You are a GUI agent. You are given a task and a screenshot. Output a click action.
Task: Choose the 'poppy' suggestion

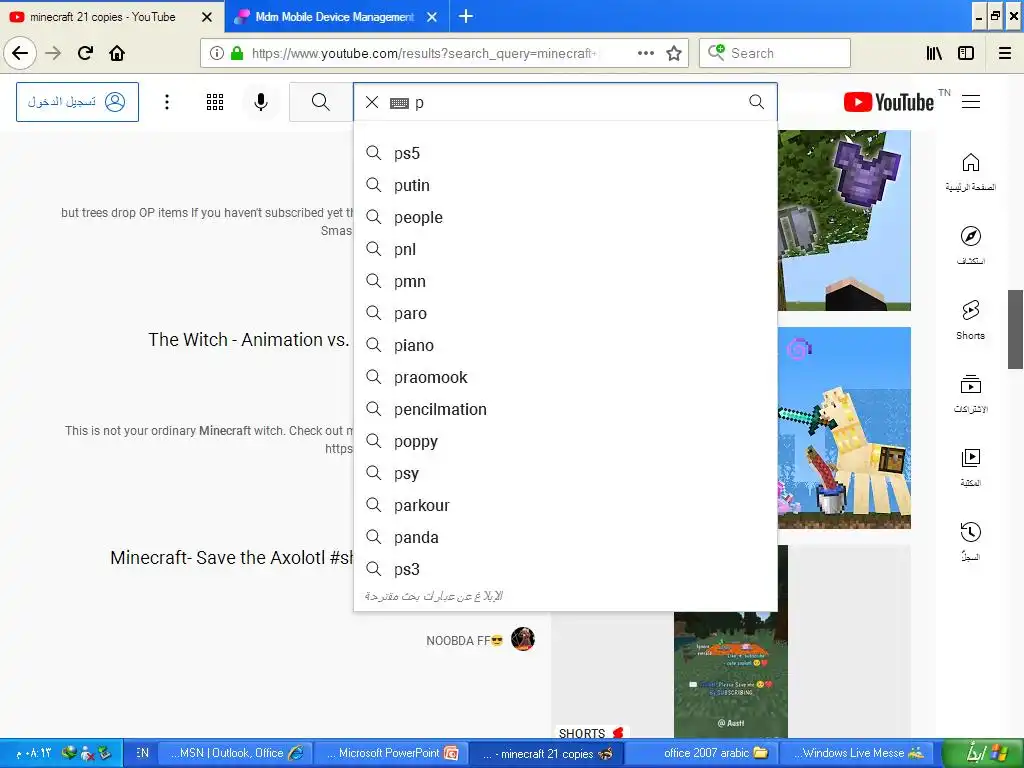pyautogui.click(x=565, y=441)
